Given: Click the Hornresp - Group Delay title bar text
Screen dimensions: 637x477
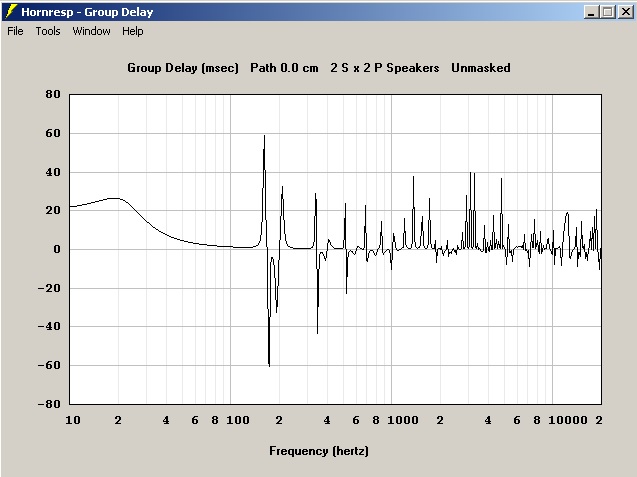Looking at the screenshot, I should (87, 12).
